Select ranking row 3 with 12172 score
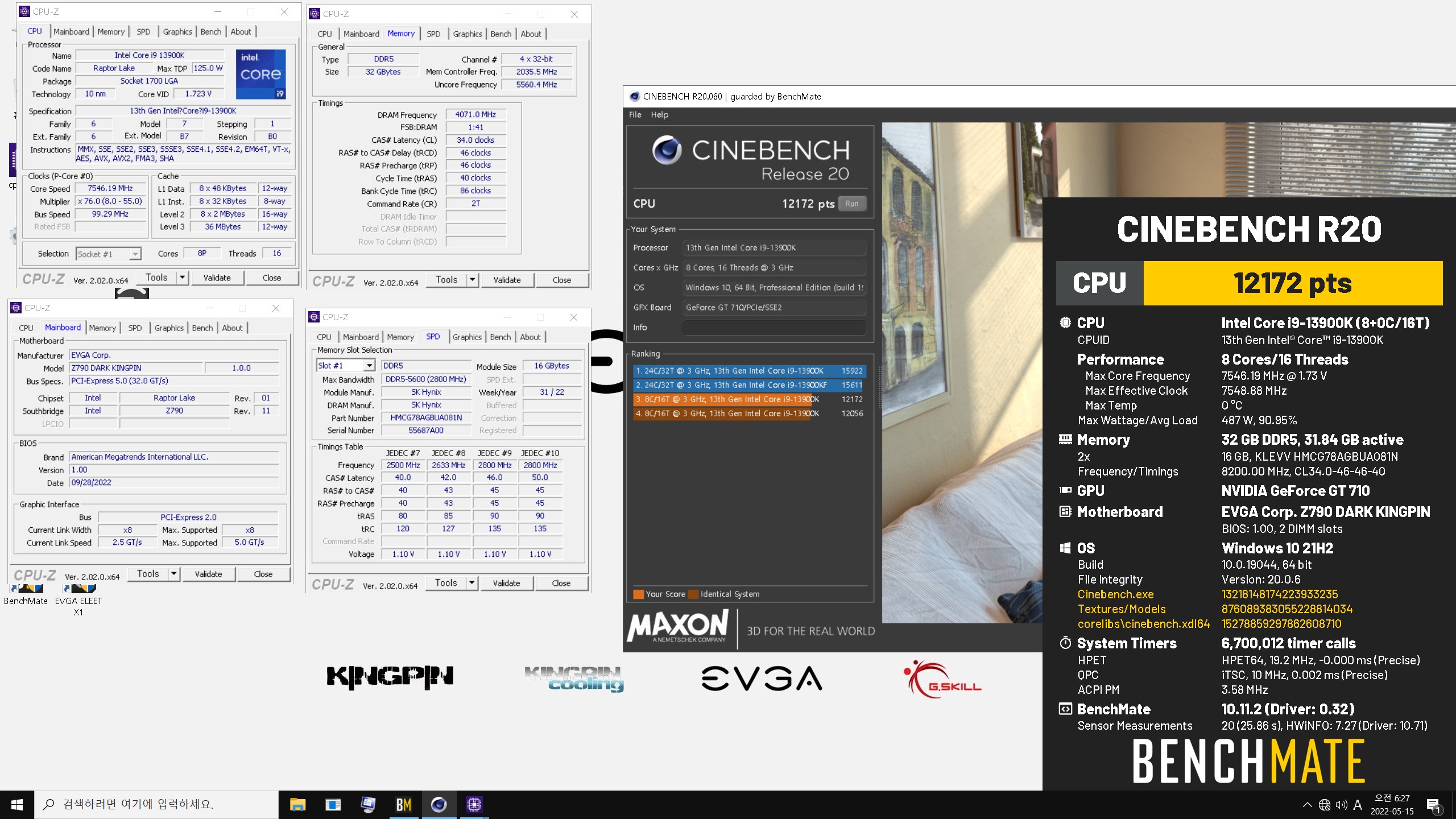 [x=749, y=399]
